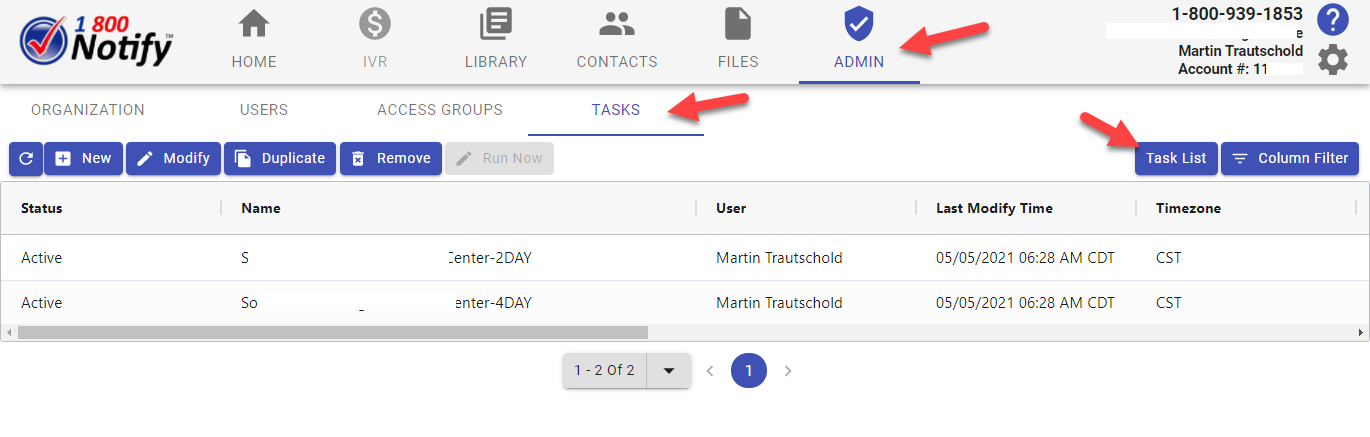Switch to the Users tab
Viewport: 1370px width, 437px height.
coord(264,110)
